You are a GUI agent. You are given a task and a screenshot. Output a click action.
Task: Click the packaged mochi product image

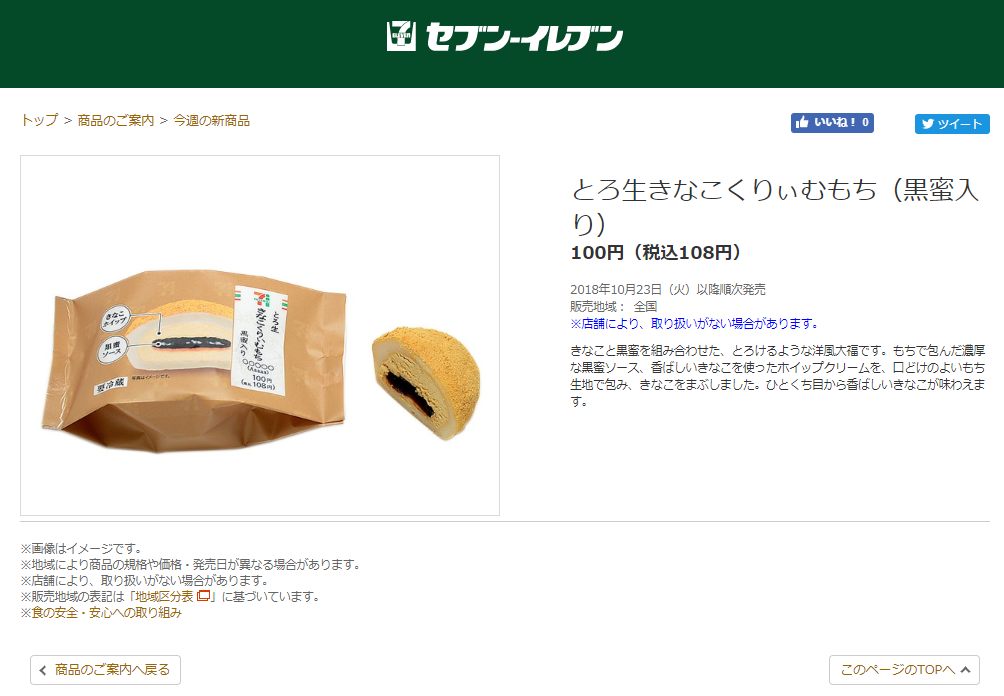(x=195, y=360)
